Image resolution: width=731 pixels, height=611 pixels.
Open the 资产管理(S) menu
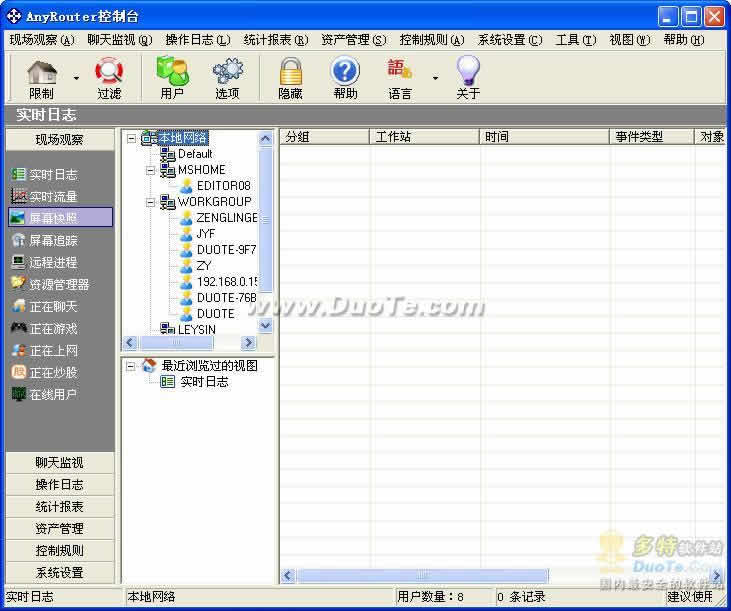[354, 40]
